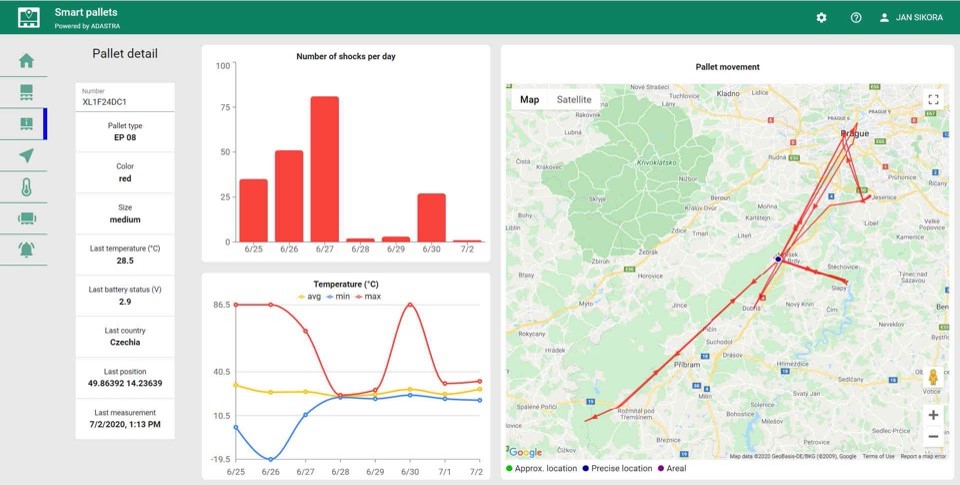Click the blue precise location marker

coord(778,260)
